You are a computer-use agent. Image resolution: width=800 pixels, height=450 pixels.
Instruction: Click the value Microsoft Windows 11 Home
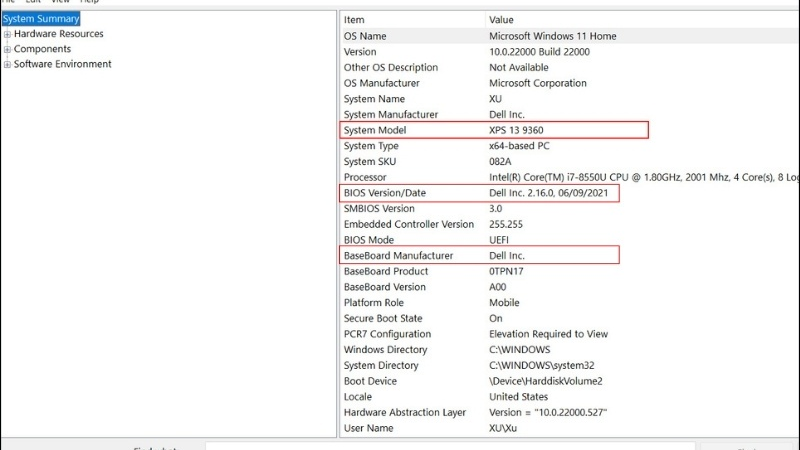coord(553,36)
